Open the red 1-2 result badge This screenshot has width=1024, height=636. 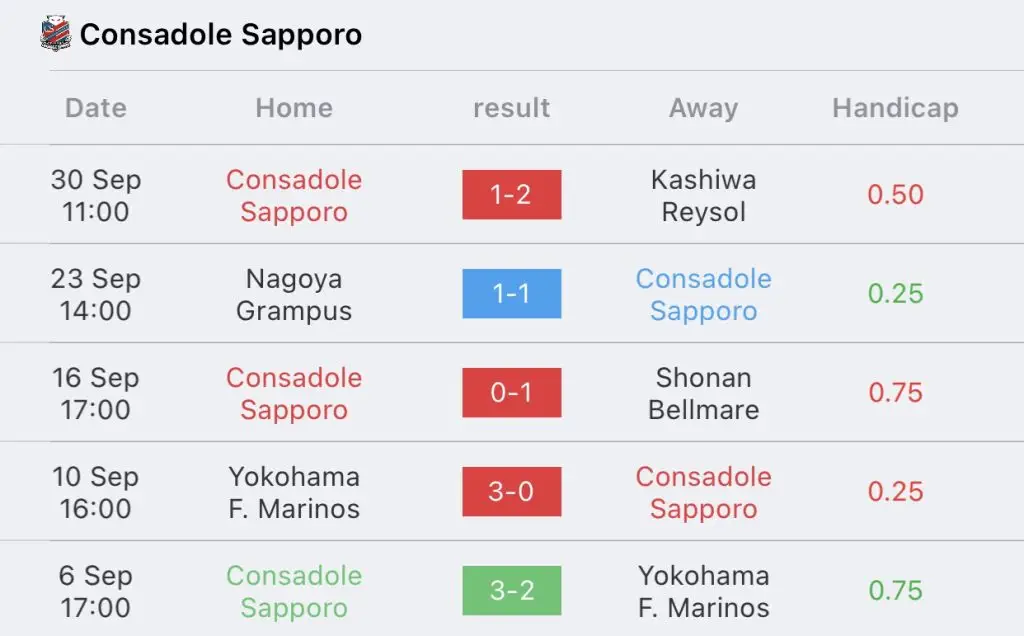[511, 195]
